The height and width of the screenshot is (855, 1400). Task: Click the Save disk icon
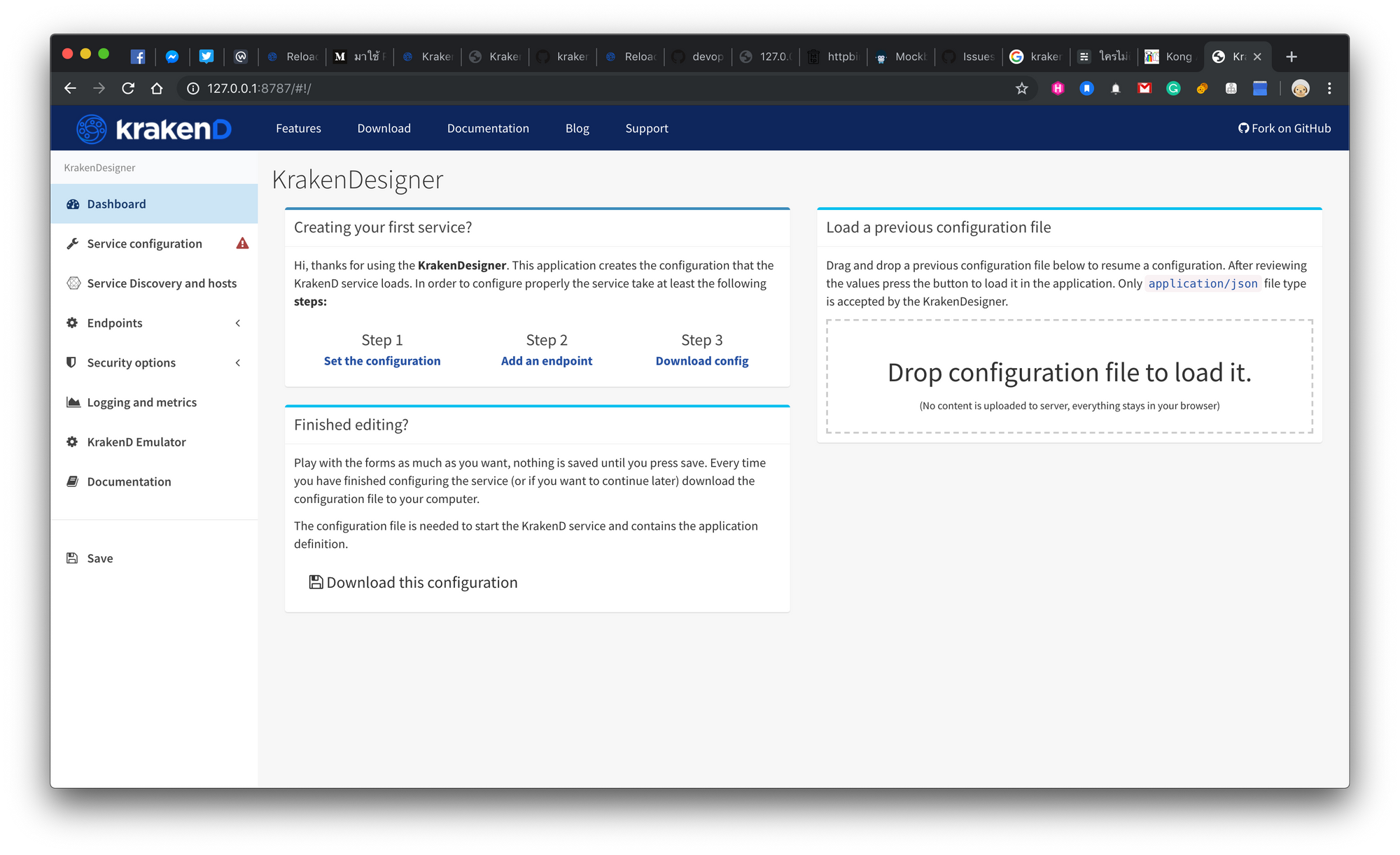tap(72, 558)
